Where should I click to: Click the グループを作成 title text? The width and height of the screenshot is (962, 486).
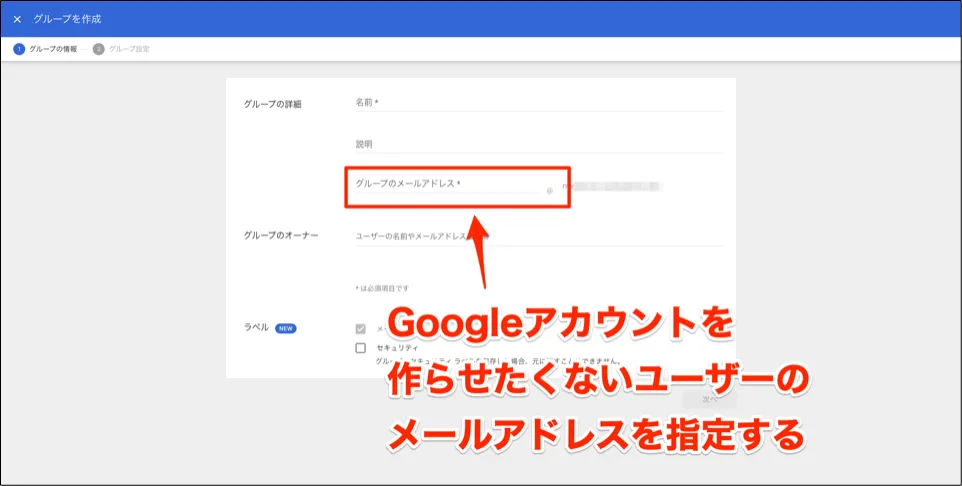pyautogui.click(x=67, y=19)
